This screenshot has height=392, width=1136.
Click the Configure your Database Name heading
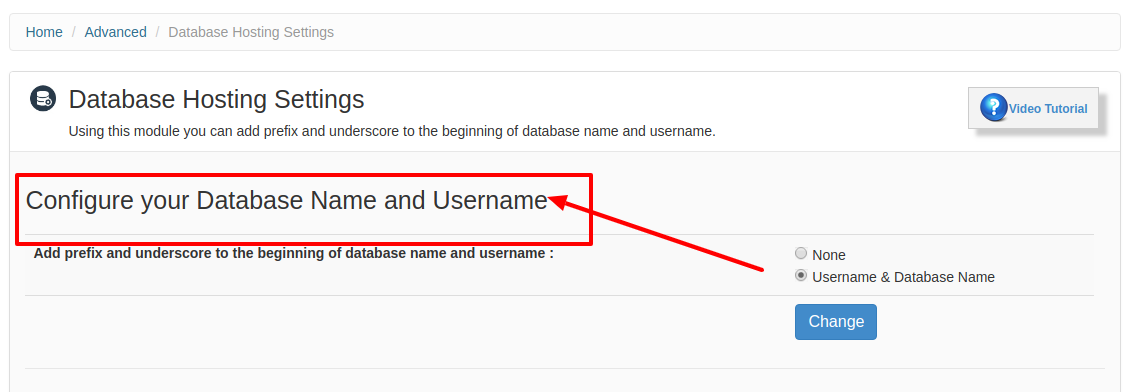287,201
